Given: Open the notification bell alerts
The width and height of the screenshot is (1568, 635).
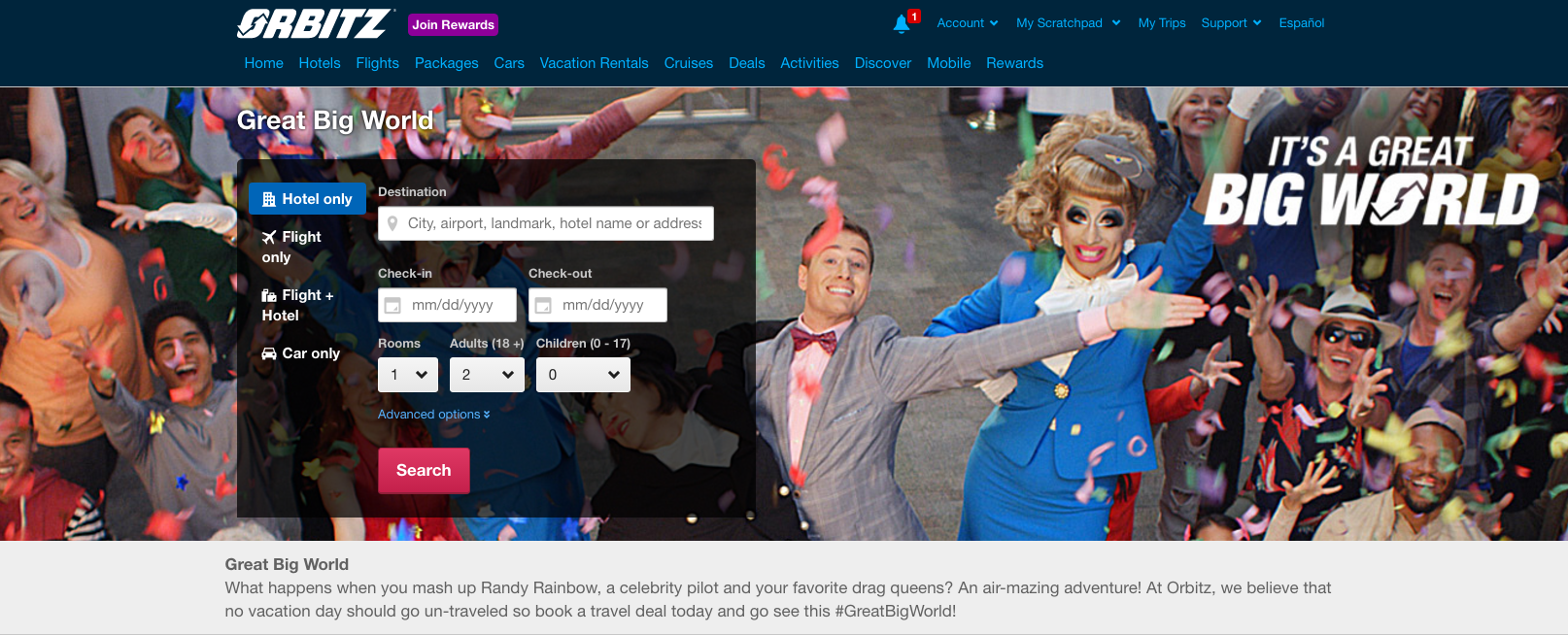Looking at the screenshot, I should click(902, 24).
